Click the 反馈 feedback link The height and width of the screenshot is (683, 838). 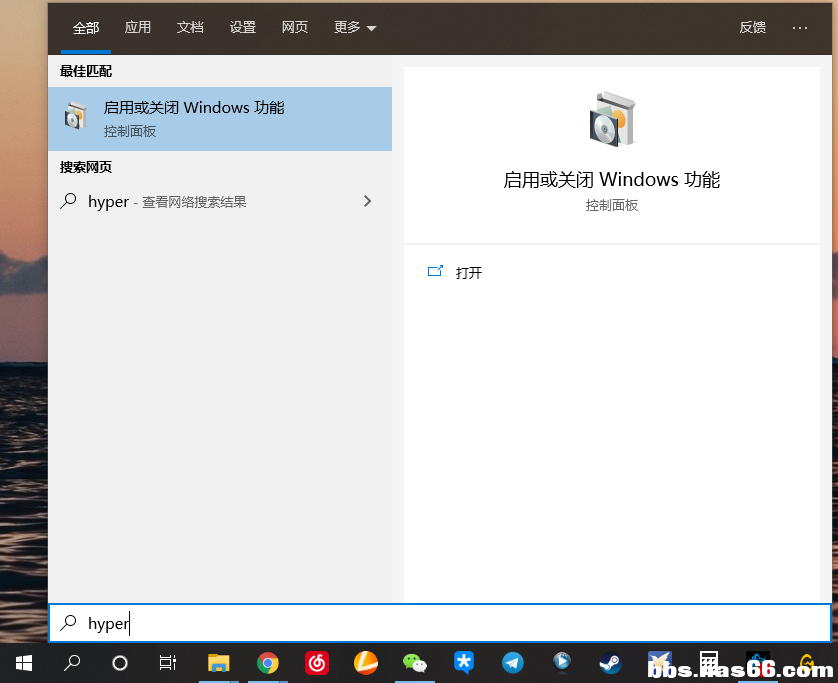click(752, 27)
